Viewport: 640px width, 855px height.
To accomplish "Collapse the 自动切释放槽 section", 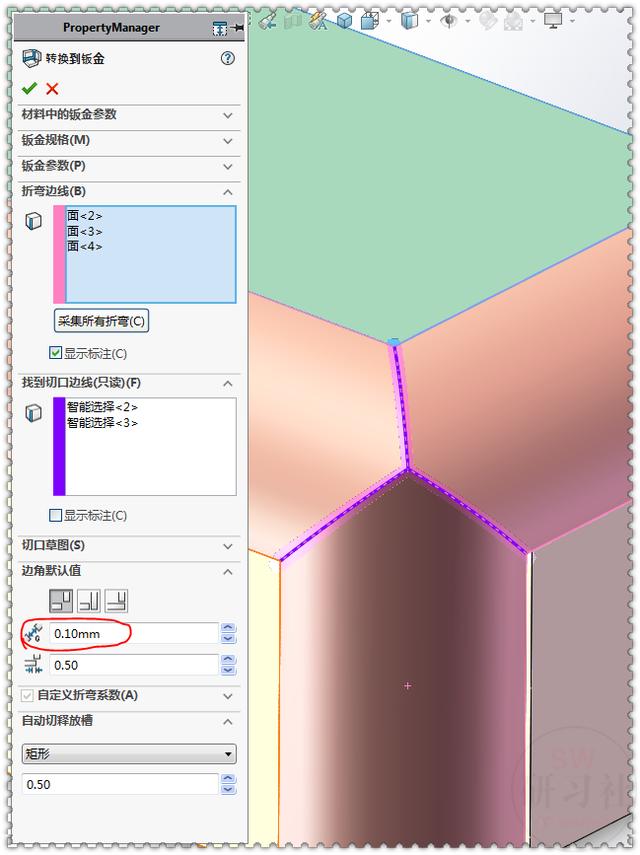I will pos(228,721).
